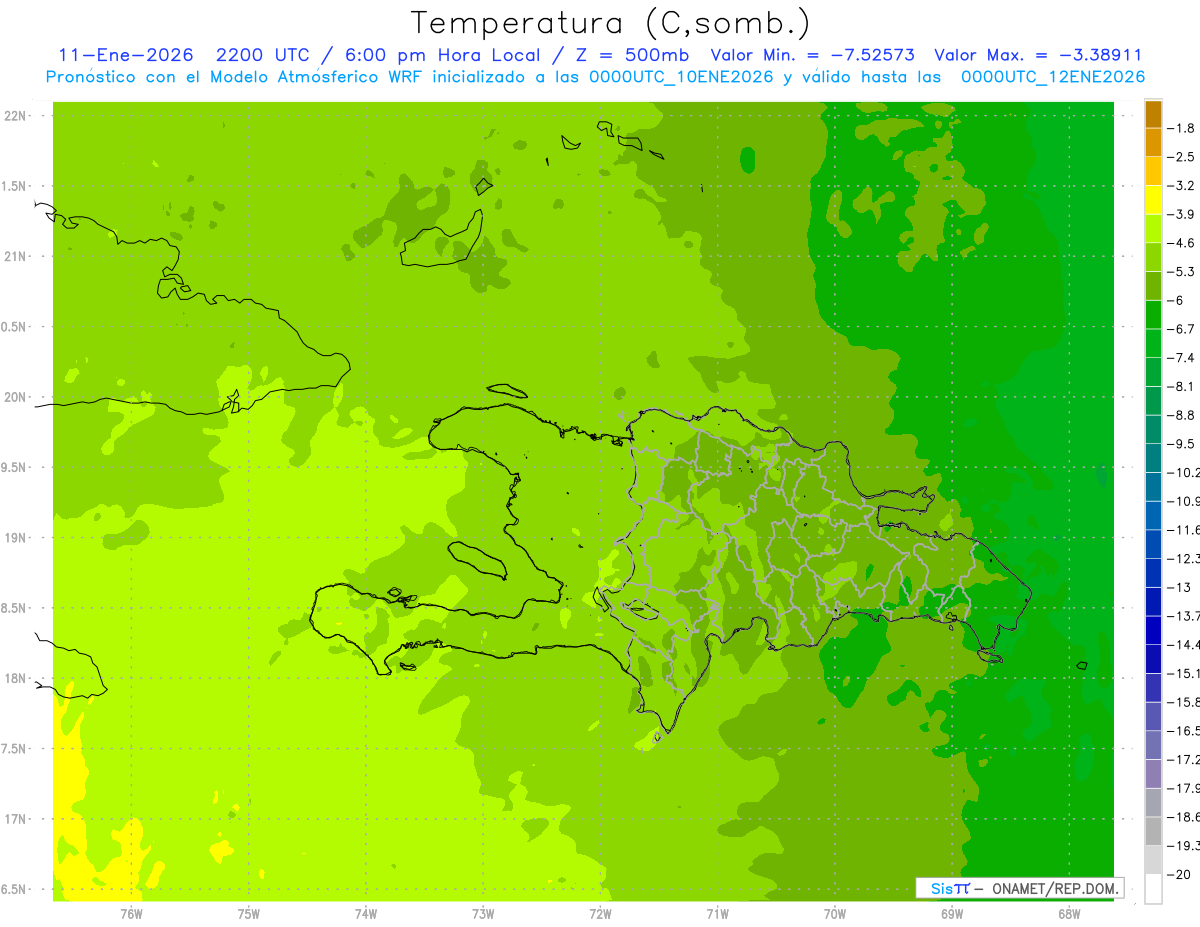Click the '2200 UTC' time text

263,55
